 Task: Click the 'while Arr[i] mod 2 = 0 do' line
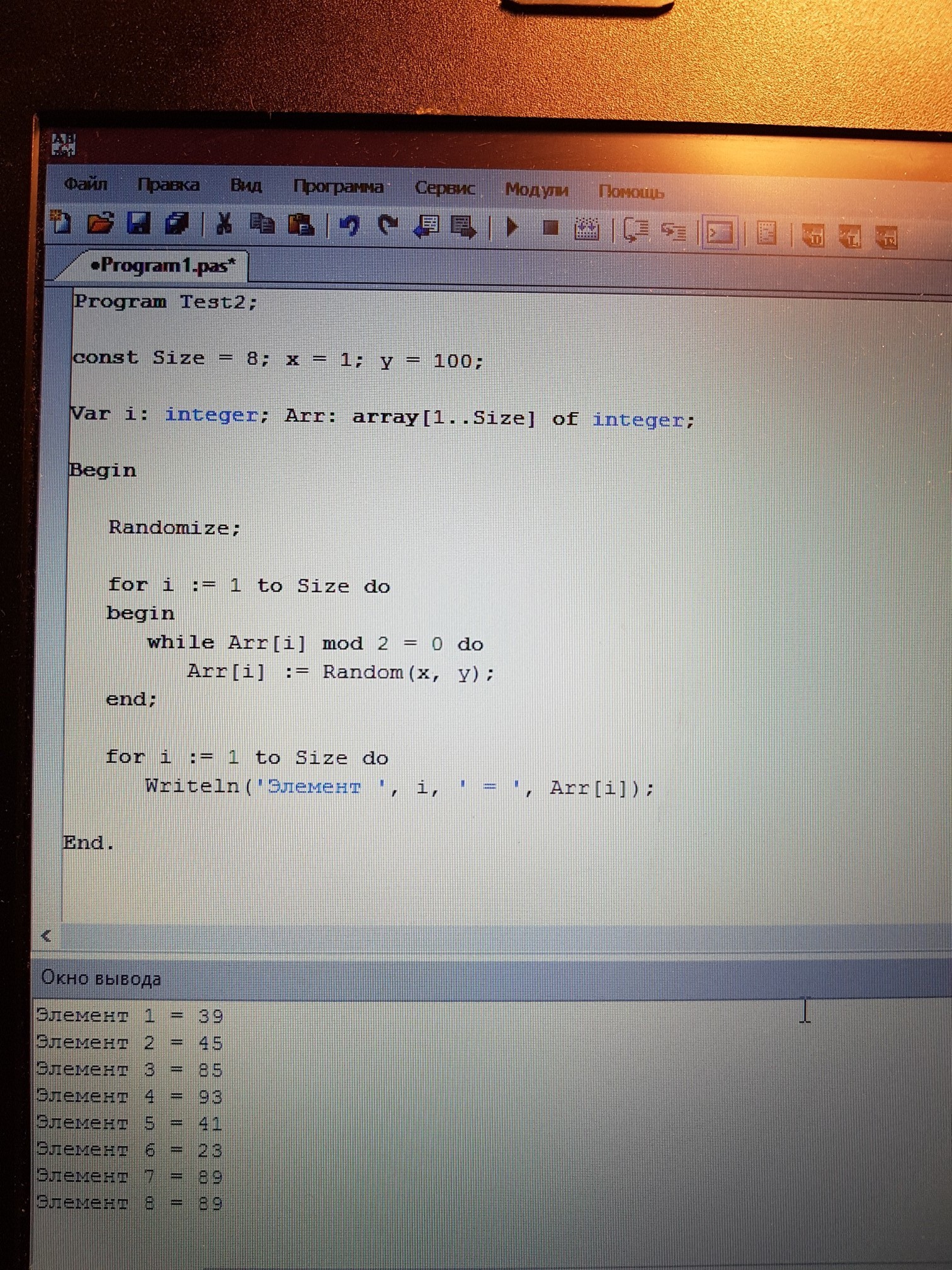click(315, 643)
